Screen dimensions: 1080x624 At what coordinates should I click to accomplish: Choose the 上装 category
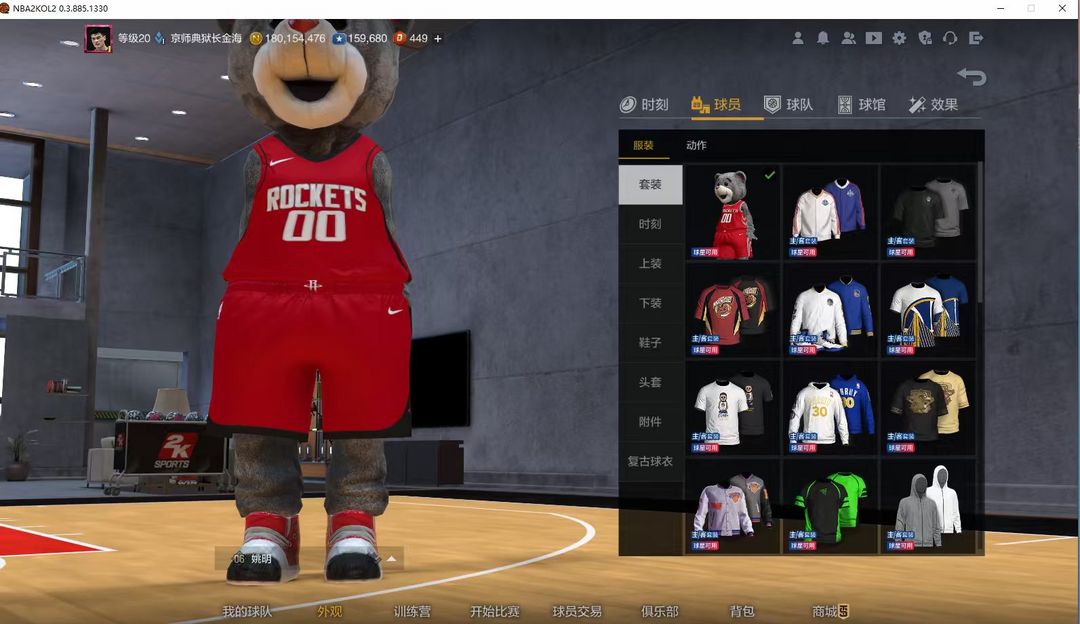point(650,264)
